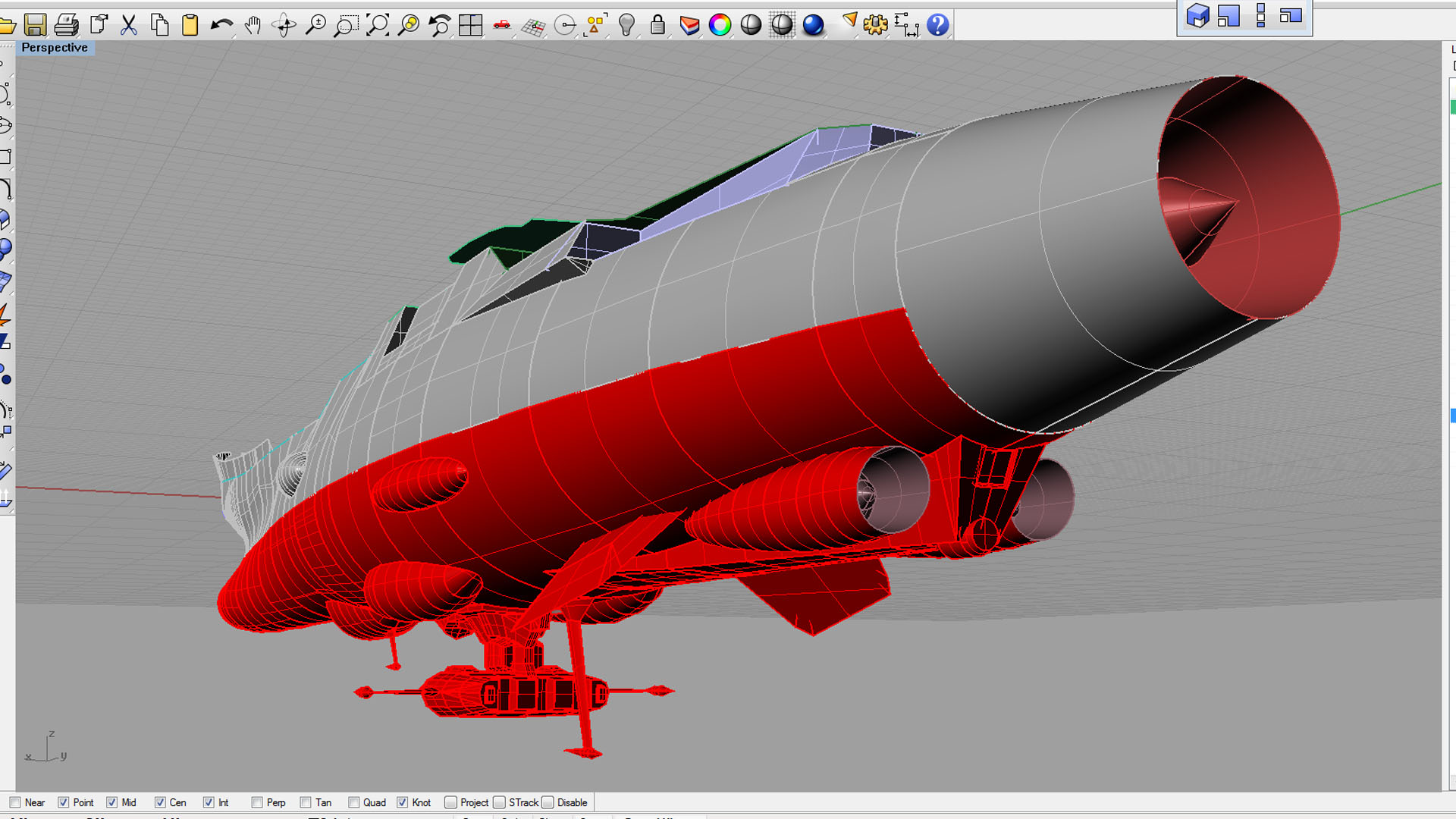
Task: Enable the STrack osnap option
Action: (x=499, y=802)
